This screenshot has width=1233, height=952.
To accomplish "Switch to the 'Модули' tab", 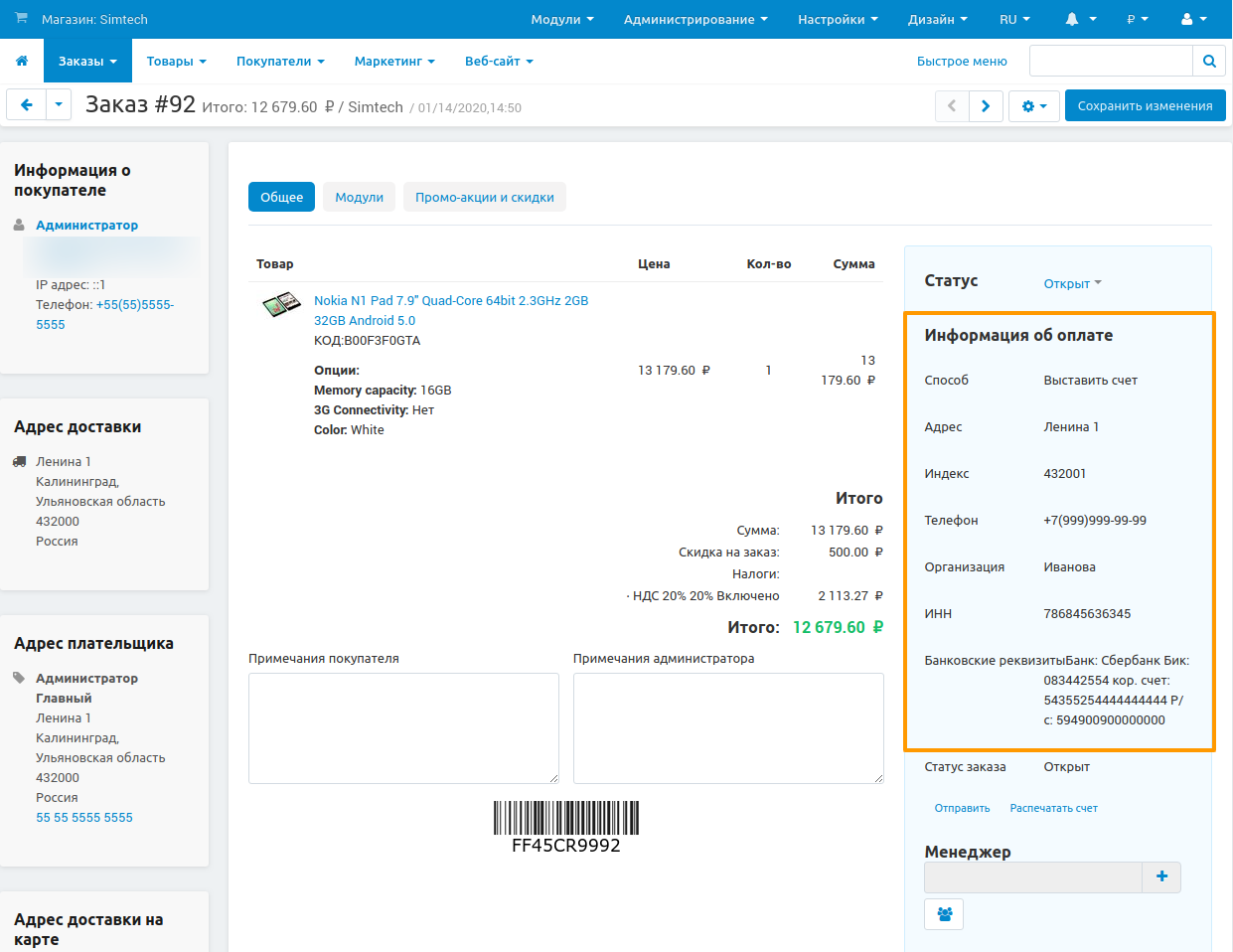I will click(359, 198).
